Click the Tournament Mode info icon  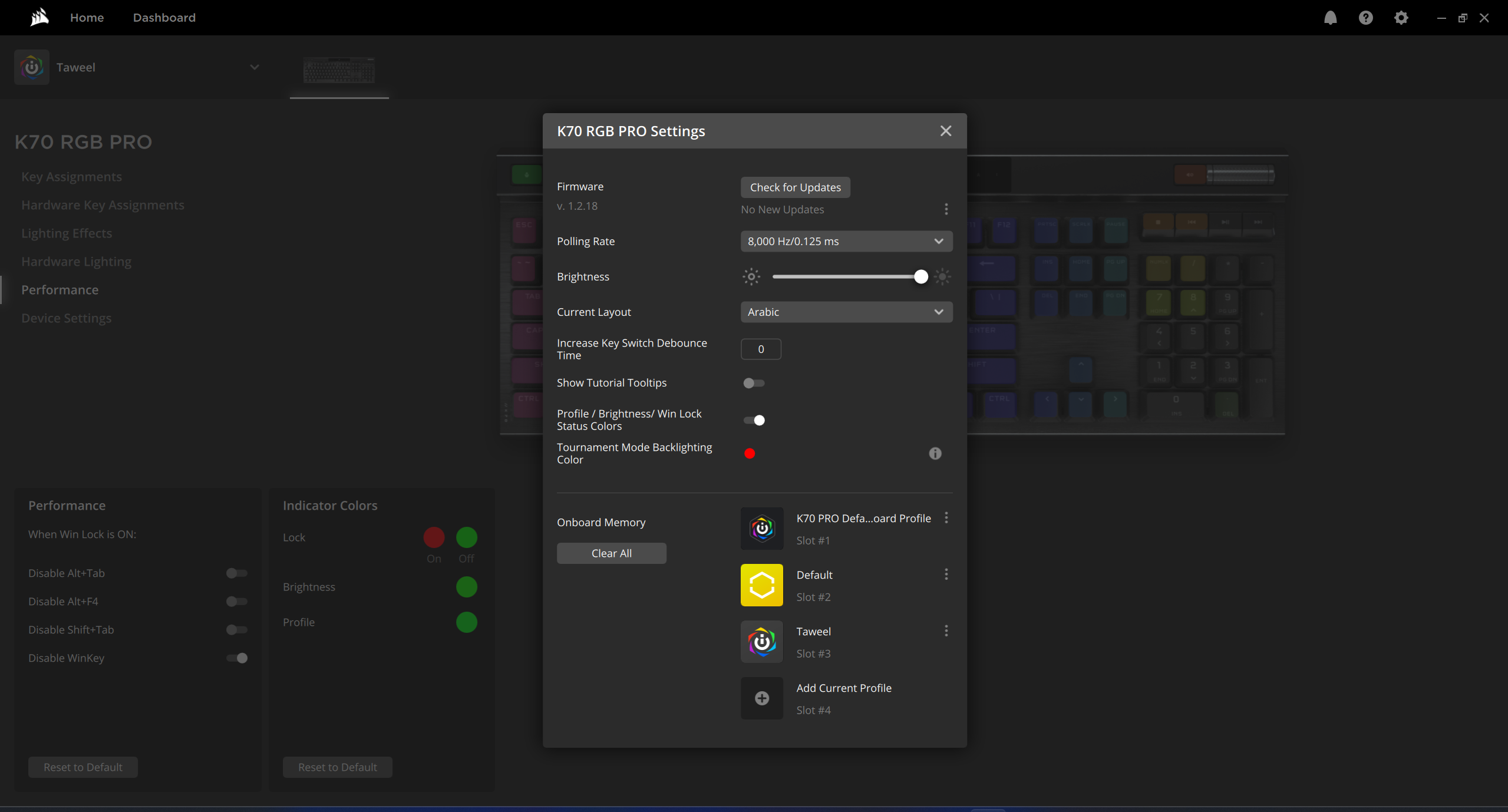click(x=935, y=453)
